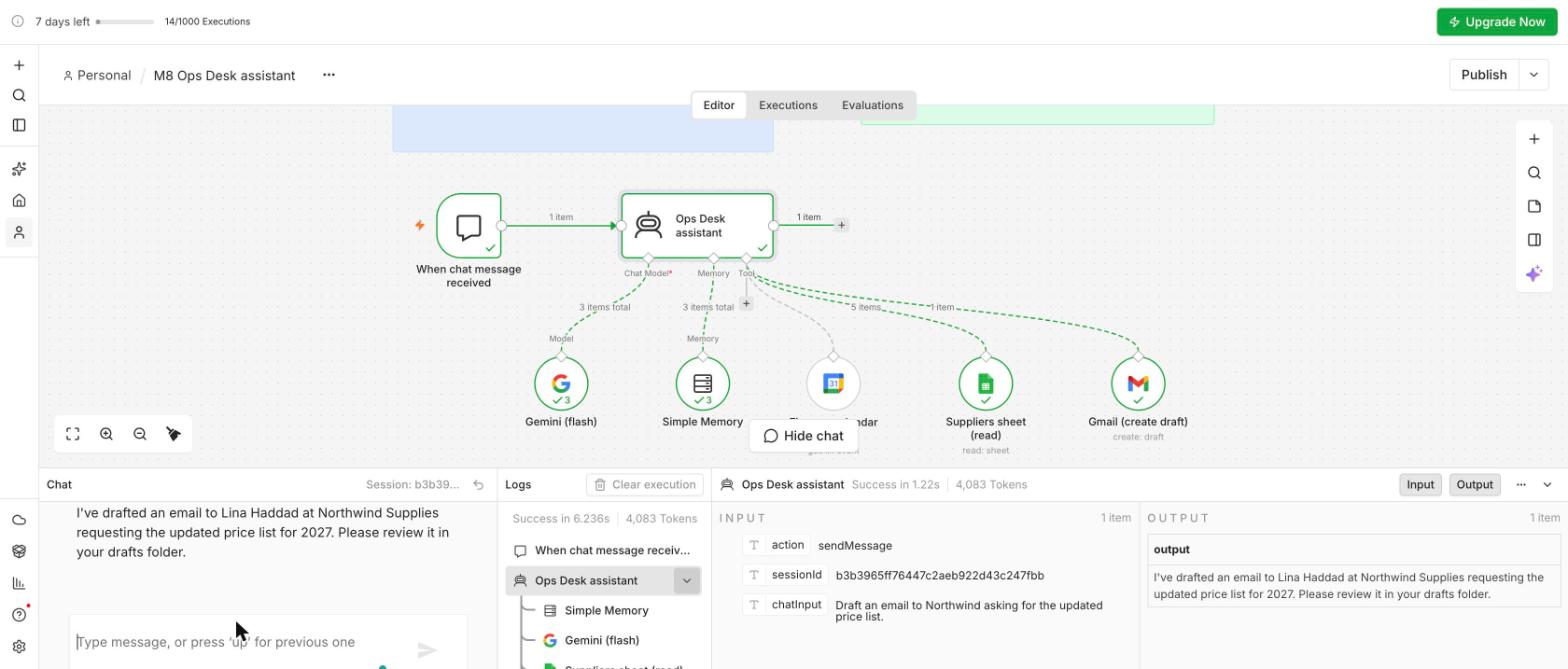Open the Gmail (create draft) node
The image size is (1568, 669).
coord(1138,383)
